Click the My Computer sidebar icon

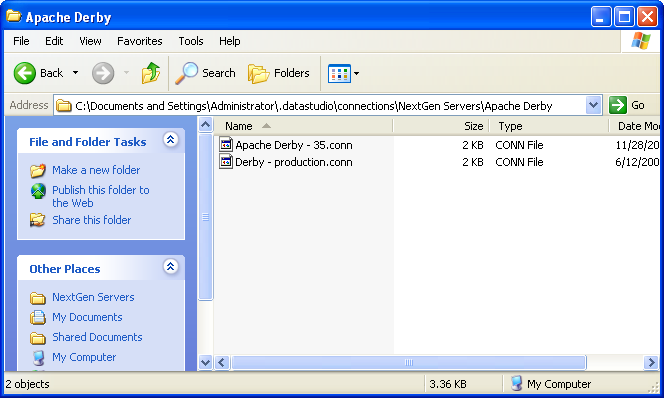pyautogui.click(x=39, y=358)
